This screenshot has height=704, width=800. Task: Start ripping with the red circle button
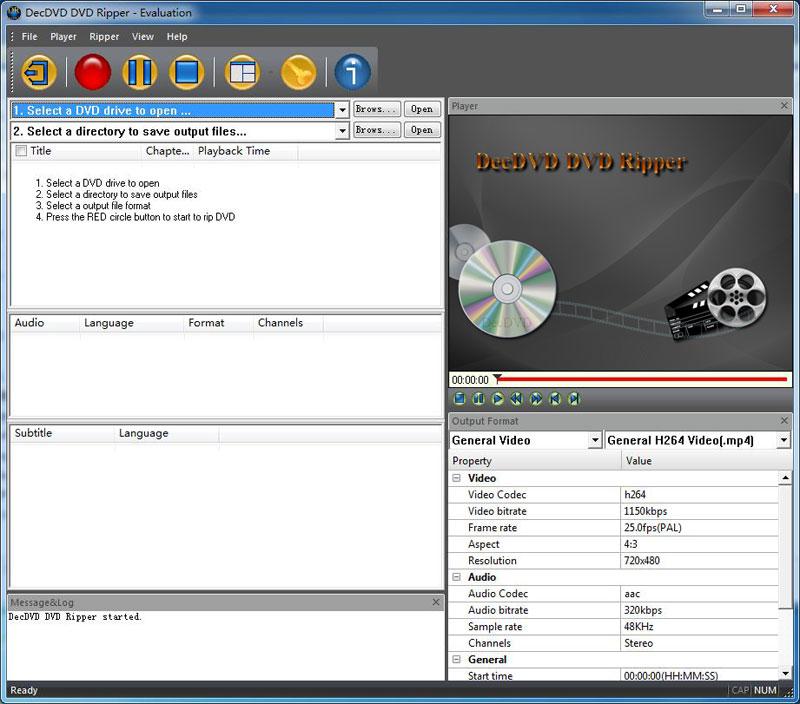coord(92,72)
